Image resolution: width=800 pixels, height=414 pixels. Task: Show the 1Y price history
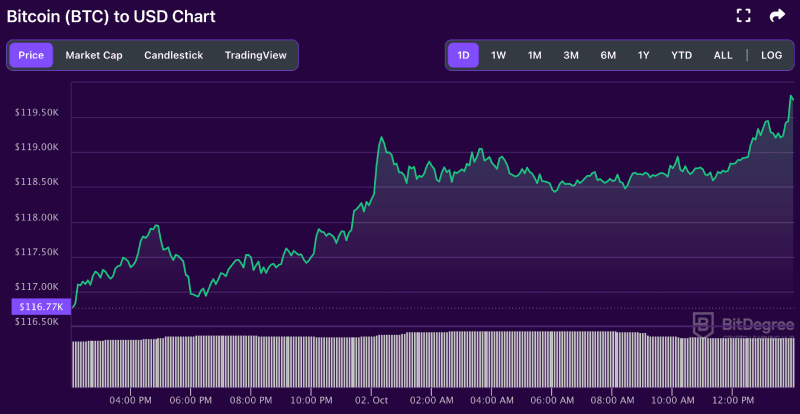[x=643, y=55]
